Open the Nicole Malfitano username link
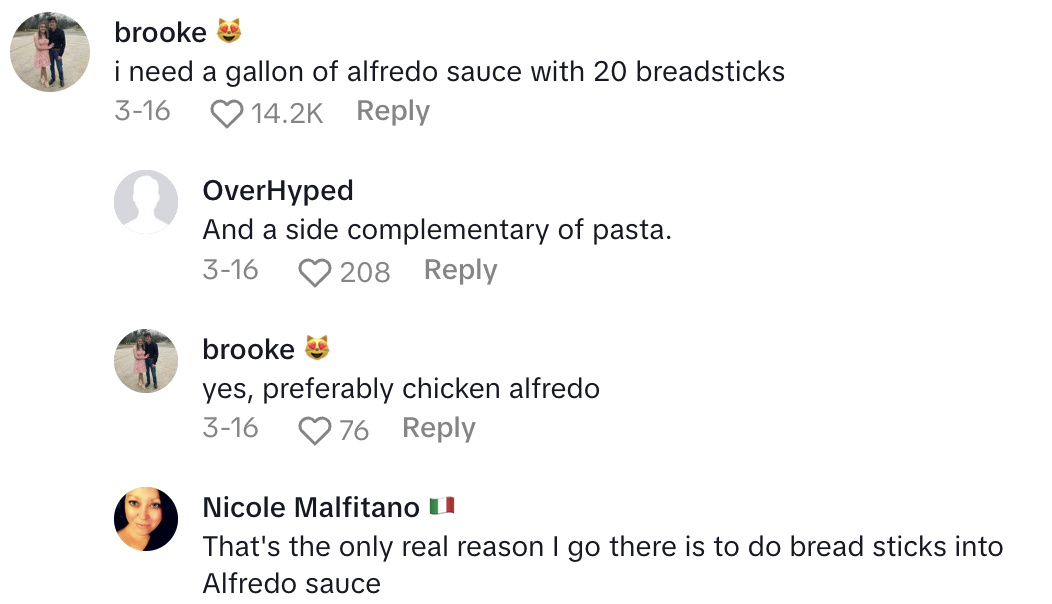1052x604 pixels. click(310, 508)
